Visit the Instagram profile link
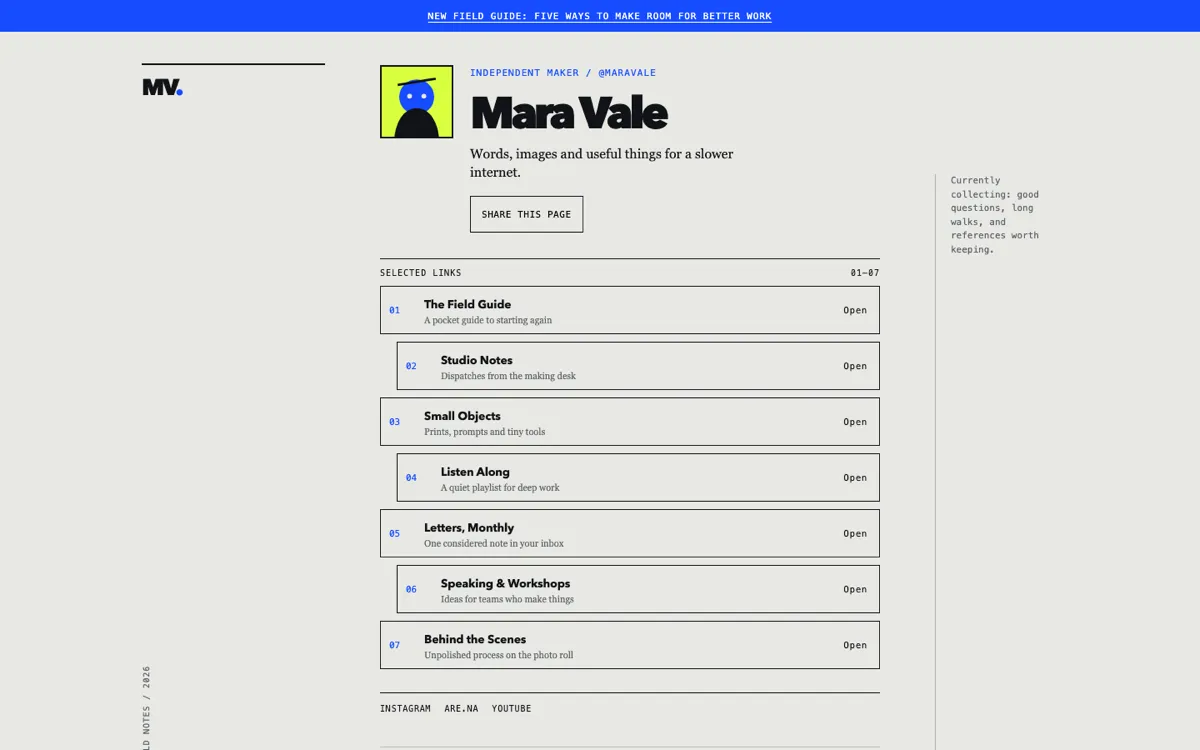 405,709
